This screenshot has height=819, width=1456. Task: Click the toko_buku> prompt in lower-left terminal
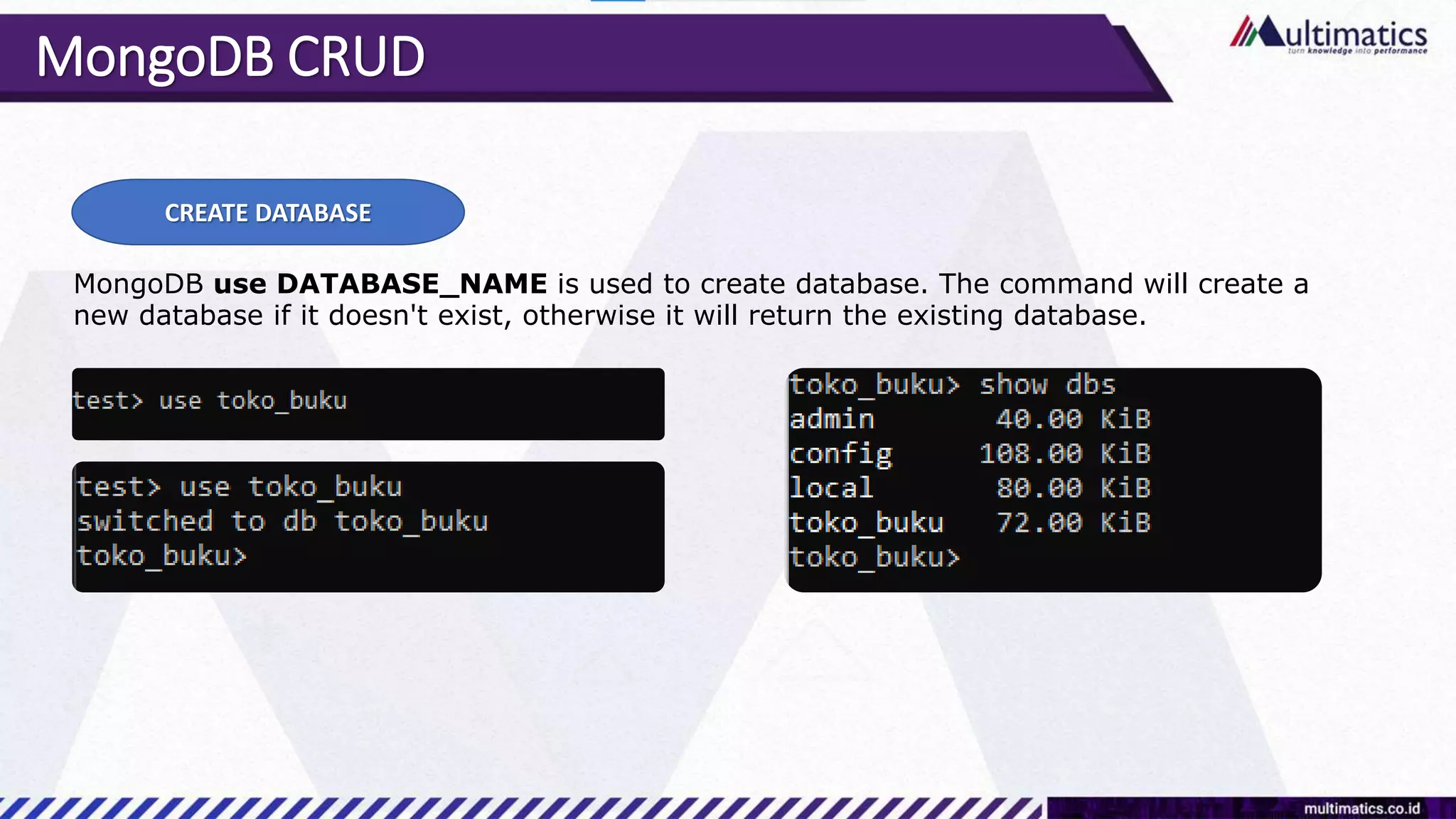tap(161, 556)
